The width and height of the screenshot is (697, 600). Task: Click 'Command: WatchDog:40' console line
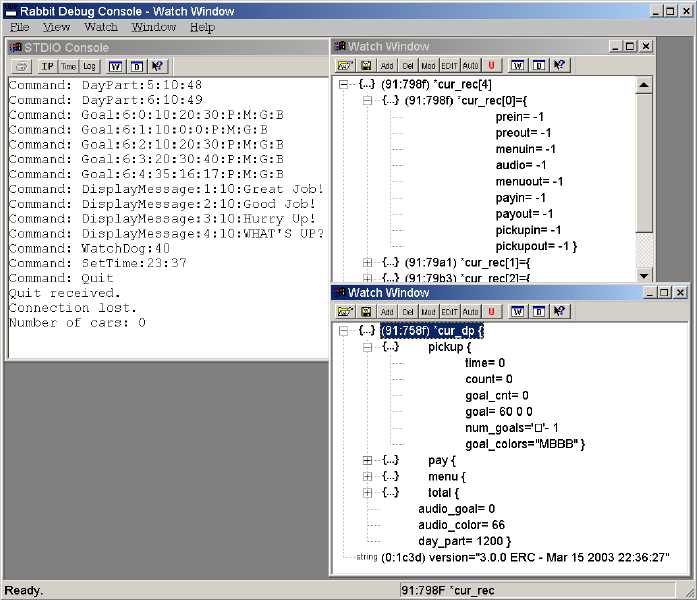pos(89,248)
